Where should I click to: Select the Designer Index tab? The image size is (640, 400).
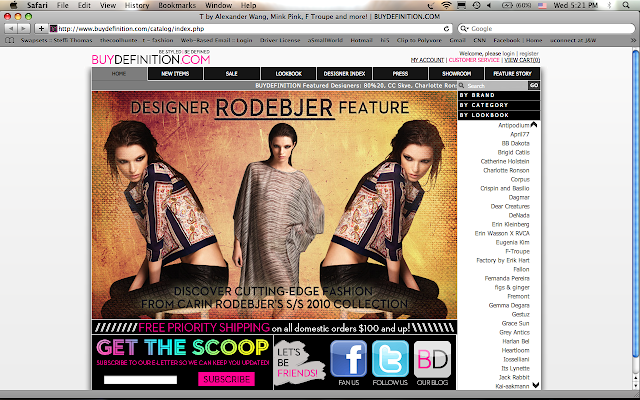[x=344, y=73]
